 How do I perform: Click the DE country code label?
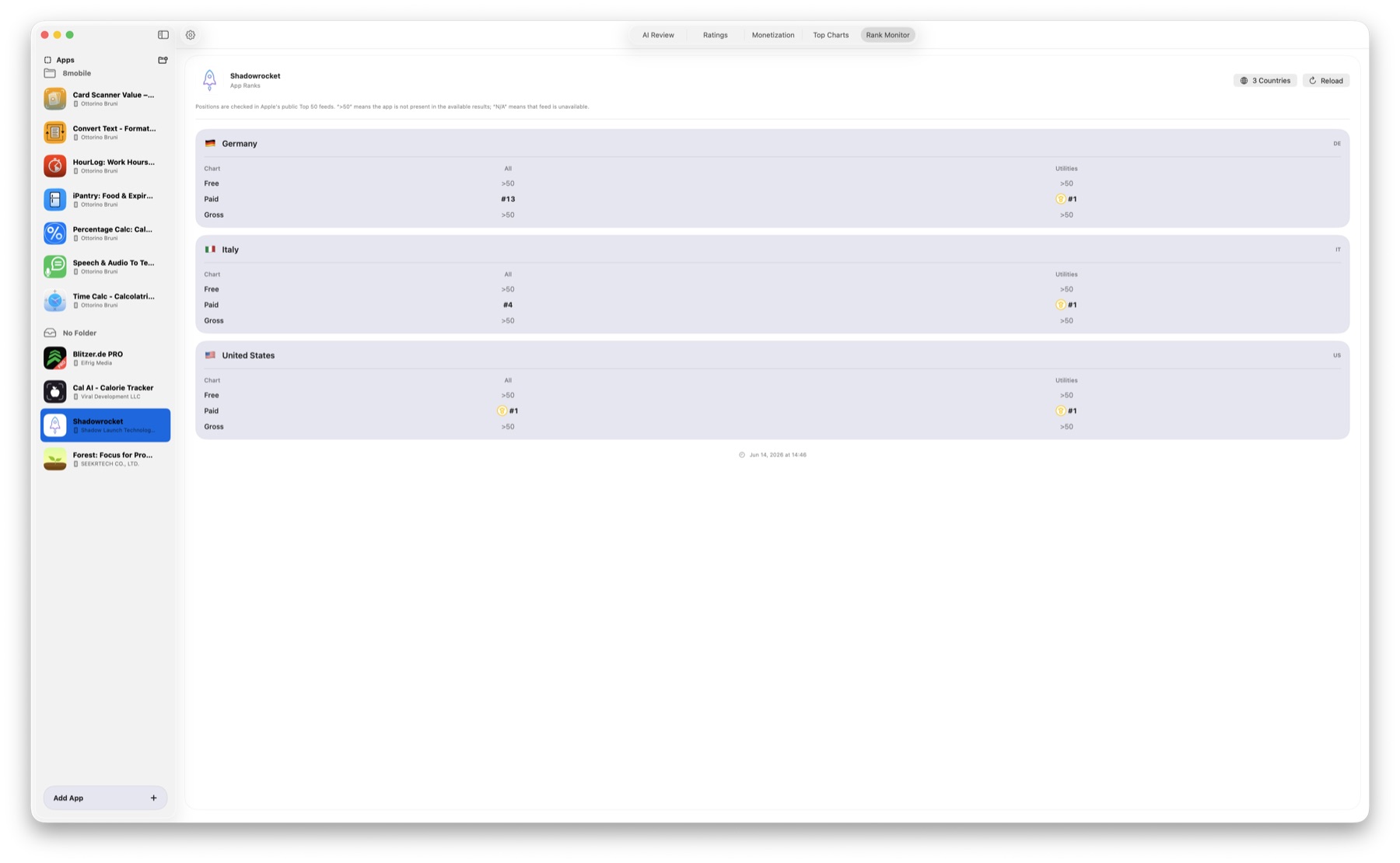[1337, 144]
